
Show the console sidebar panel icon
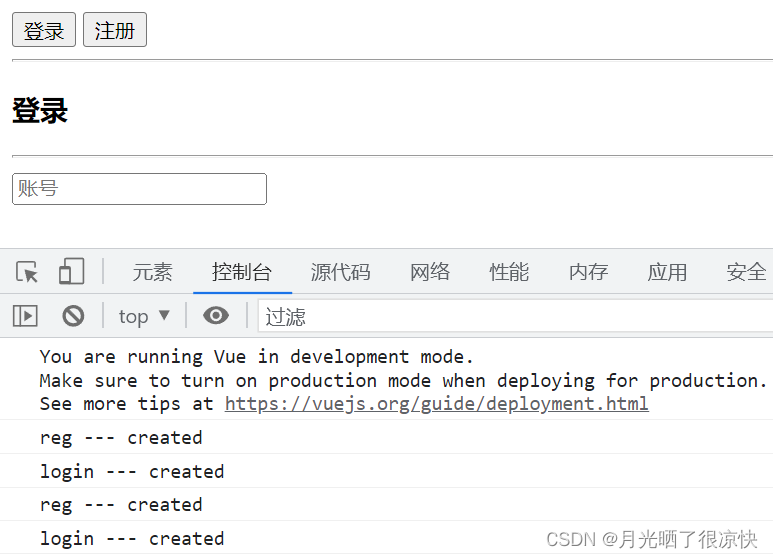click(25, 316)
